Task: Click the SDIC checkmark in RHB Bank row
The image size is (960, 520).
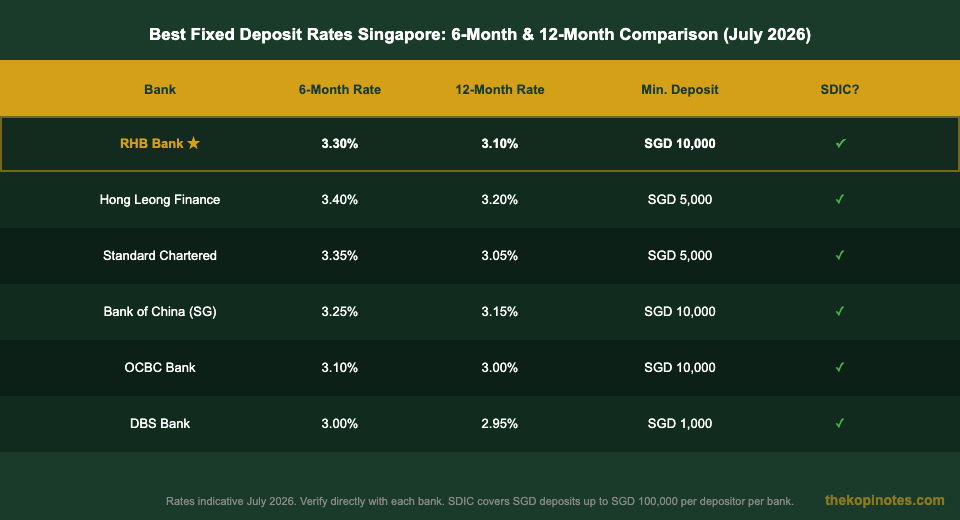Action: [x=840, y=143]
